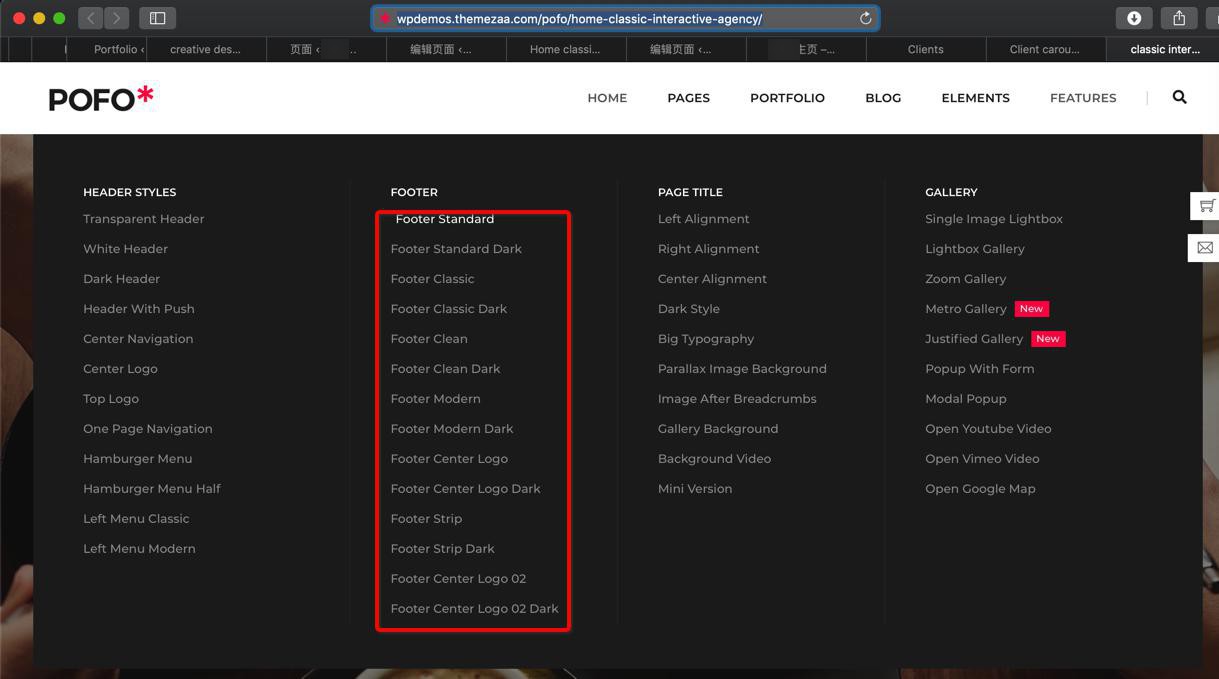
Task: Select Footer Standard link
Action: [444, 219]
